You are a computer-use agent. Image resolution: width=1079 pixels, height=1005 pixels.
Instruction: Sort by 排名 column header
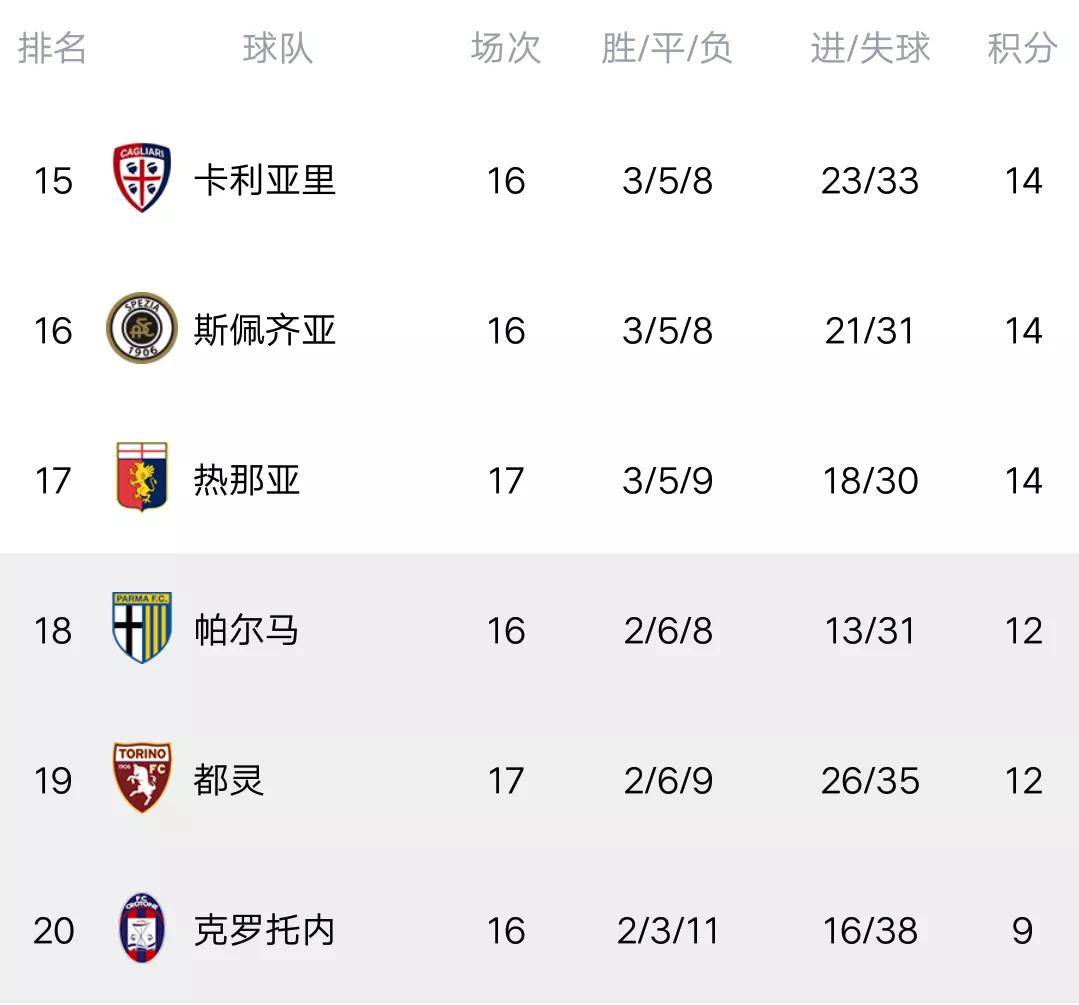[x=52, y=48]
